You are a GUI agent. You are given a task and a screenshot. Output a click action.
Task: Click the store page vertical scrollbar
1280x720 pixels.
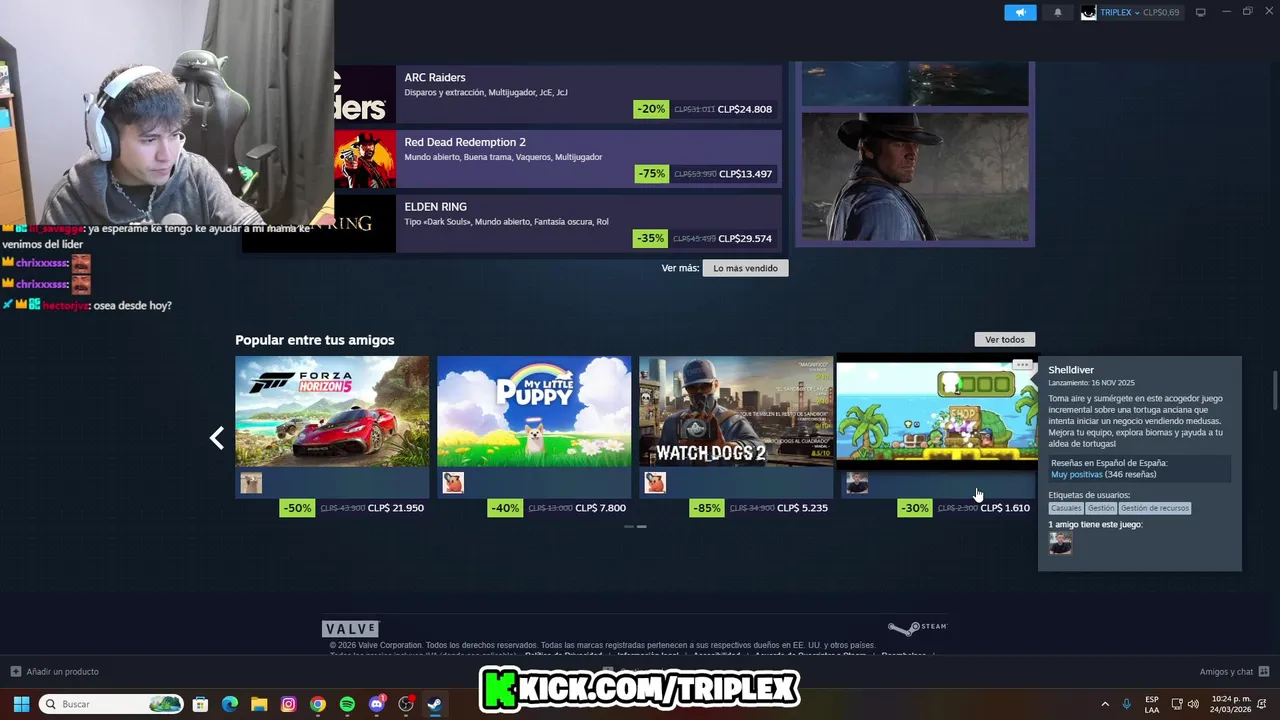coord(1274,390)
